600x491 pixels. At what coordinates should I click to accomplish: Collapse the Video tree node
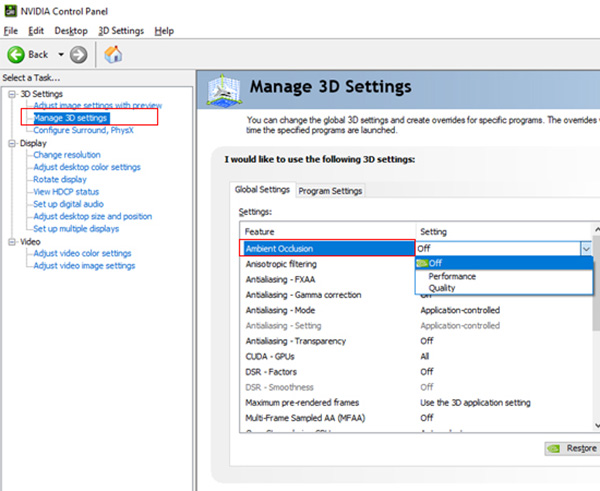point(11,241)
